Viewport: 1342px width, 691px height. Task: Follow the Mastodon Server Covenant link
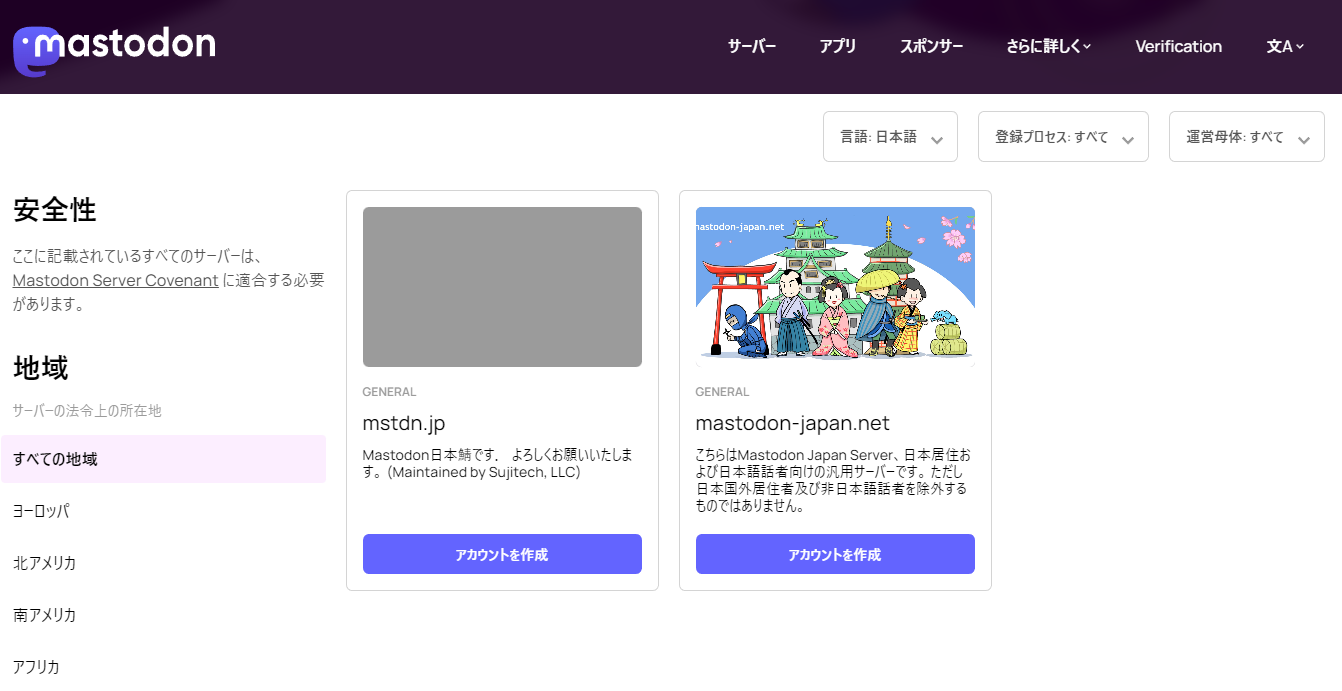click(116, 280)
